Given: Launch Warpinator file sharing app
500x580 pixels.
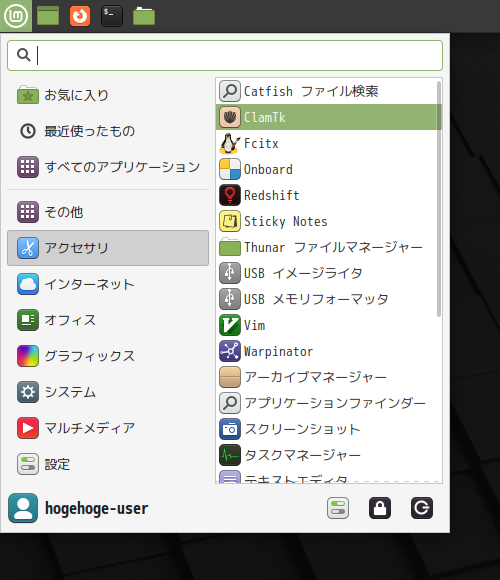Looking at the screenshot, I should pos(328,351).
